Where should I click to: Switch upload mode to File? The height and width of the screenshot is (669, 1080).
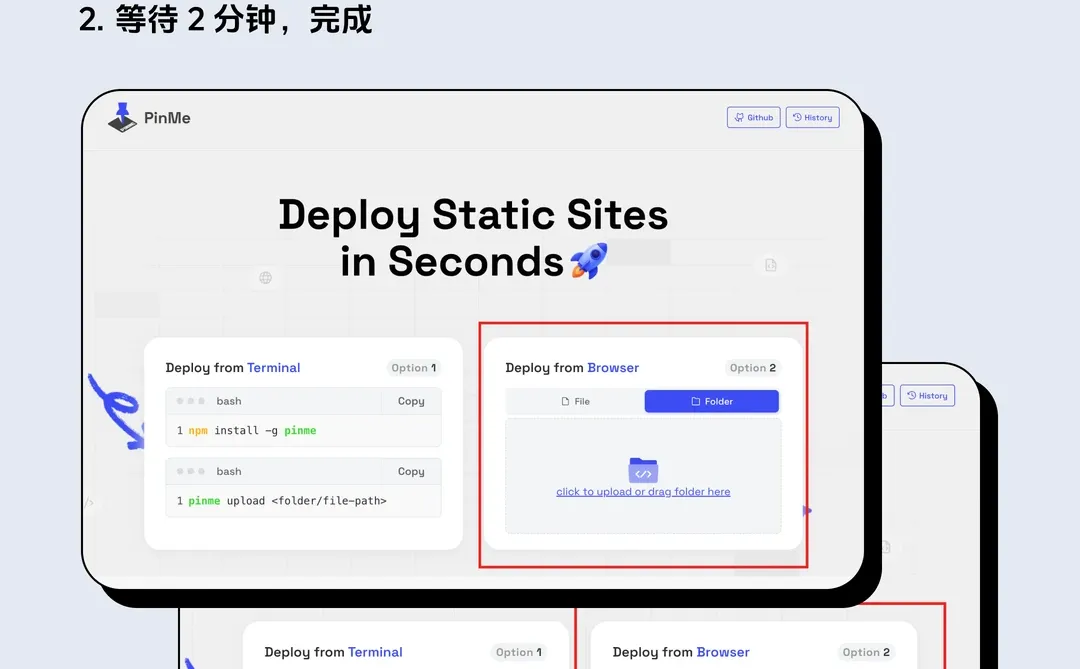pyautogui.click(x=573, y=400)
